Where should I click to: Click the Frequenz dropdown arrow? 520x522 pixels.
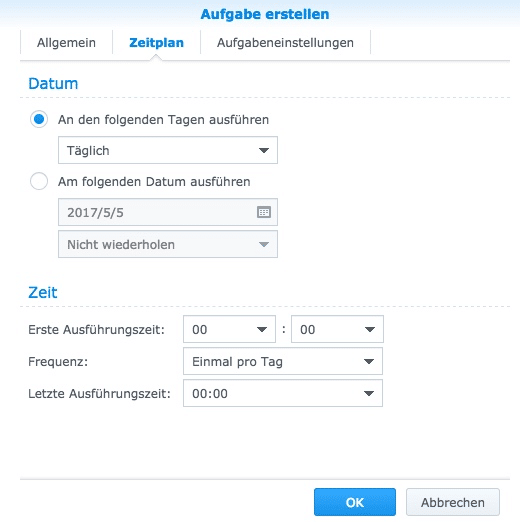369,361
